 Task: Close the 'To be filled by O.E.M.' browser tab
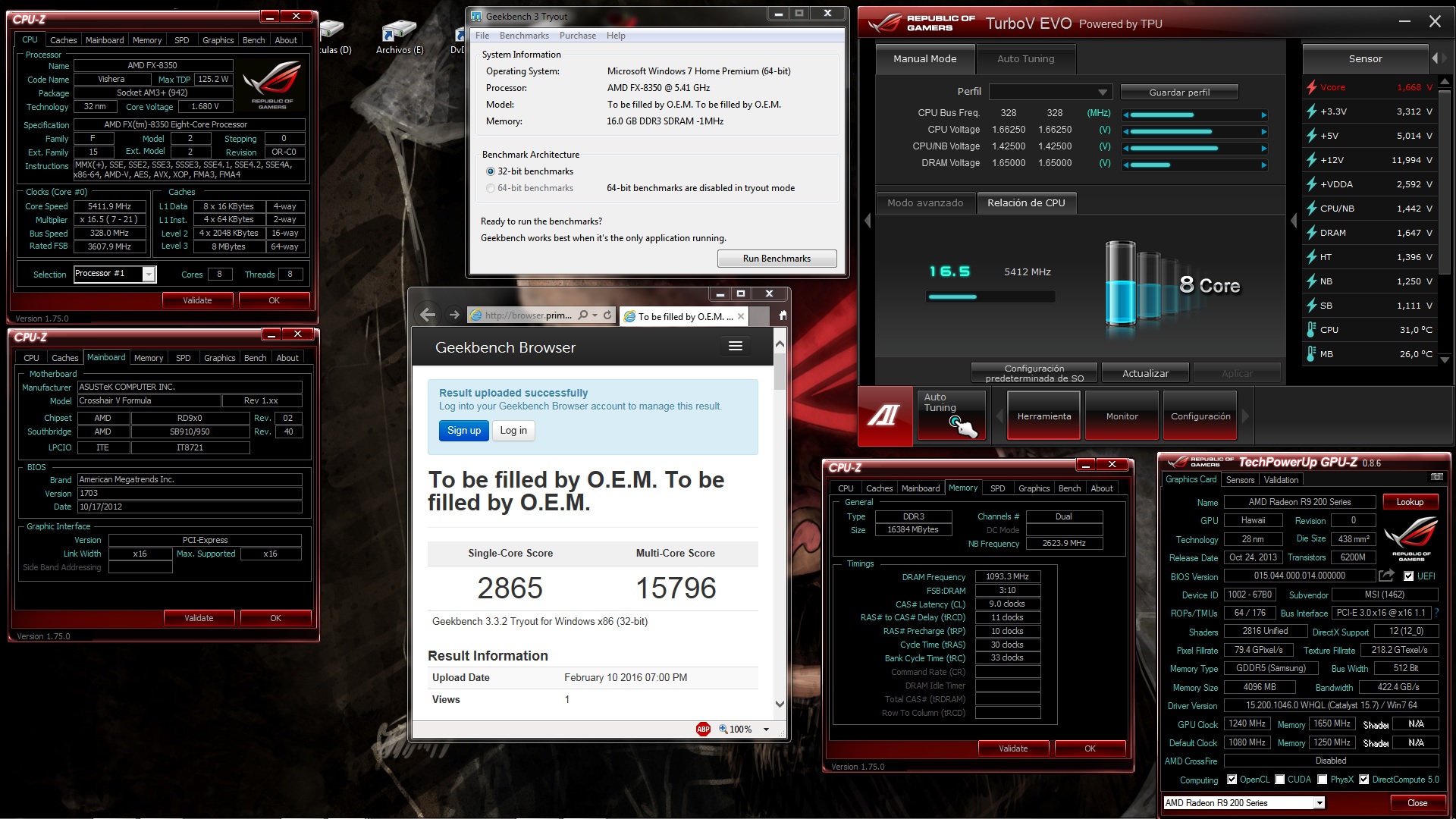coord(741,315)
